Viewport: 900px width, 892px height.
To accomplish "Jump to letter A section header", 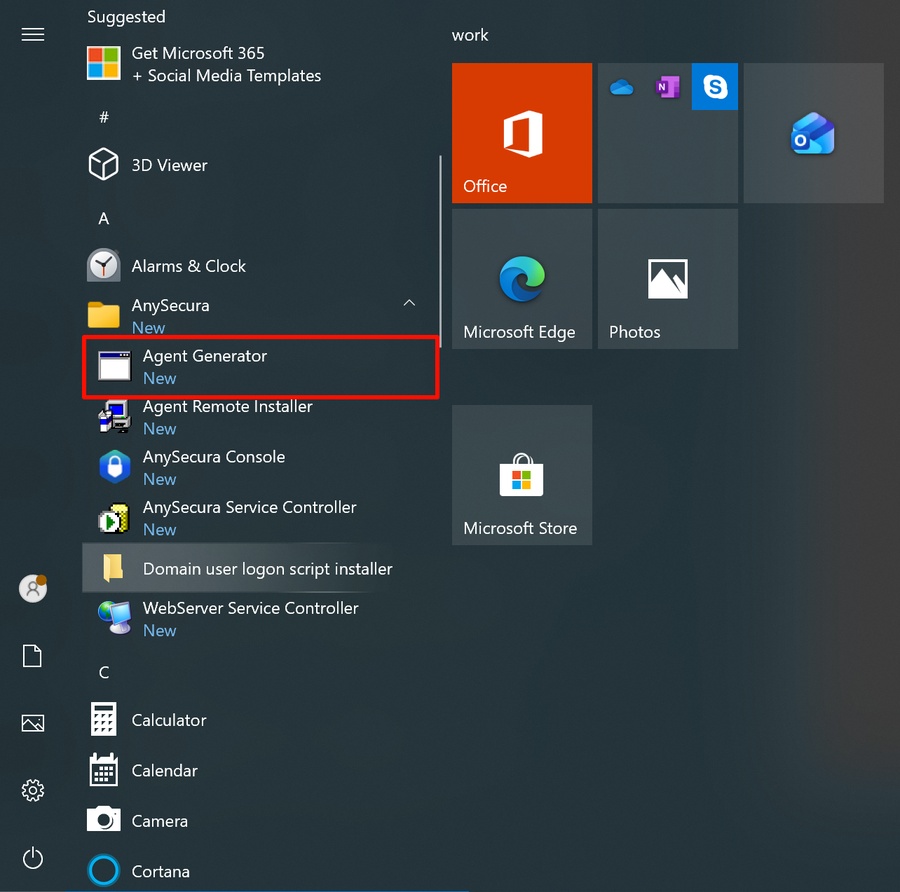I will (104, 218).
